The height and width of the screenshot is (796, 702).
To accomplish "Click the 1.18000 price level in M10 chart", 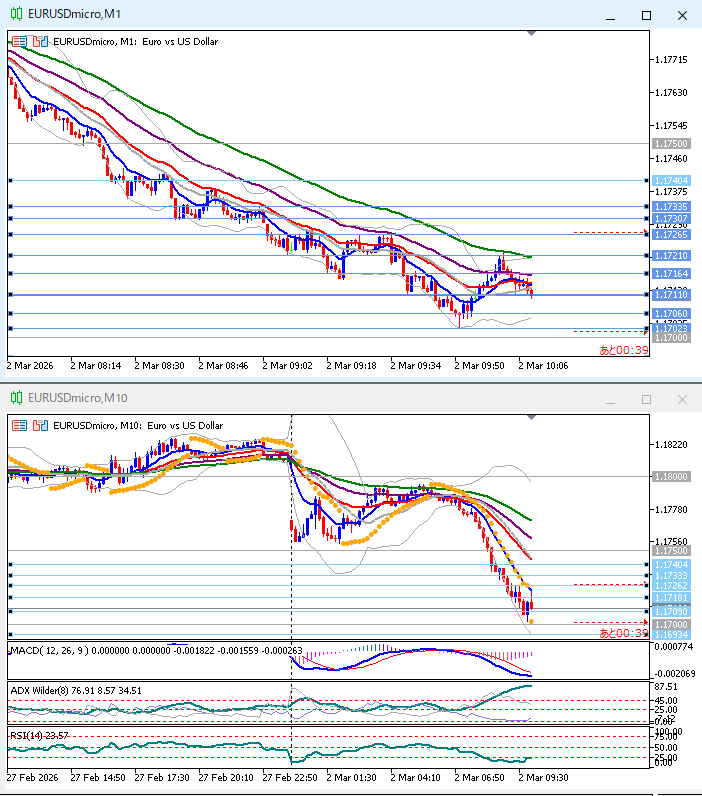I will [x=670, y=477].
